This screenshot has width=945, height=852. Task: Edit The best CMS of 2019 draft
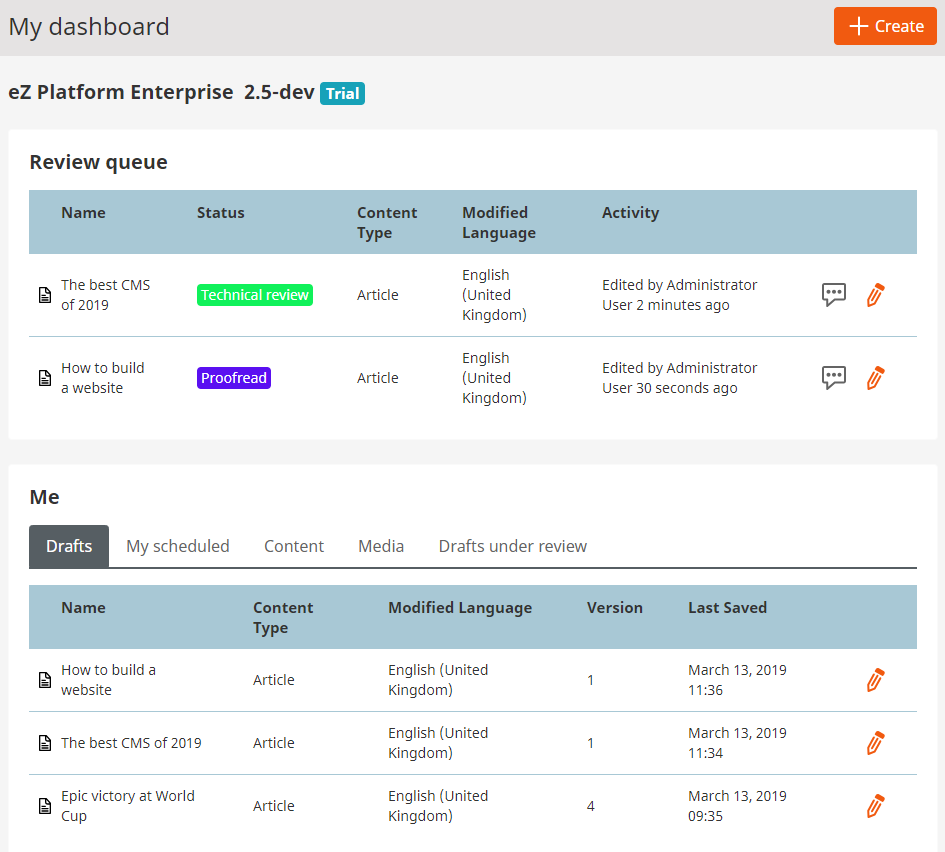pos(876,743)
